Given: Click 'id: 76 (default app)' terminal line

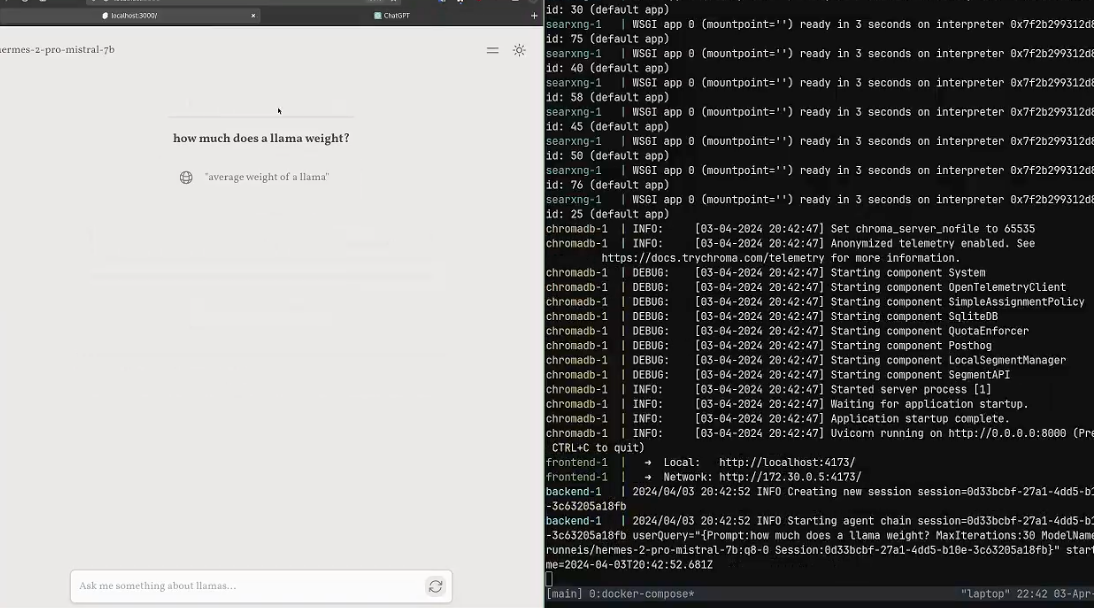Looking at the screenshot, I should [607, 185].
